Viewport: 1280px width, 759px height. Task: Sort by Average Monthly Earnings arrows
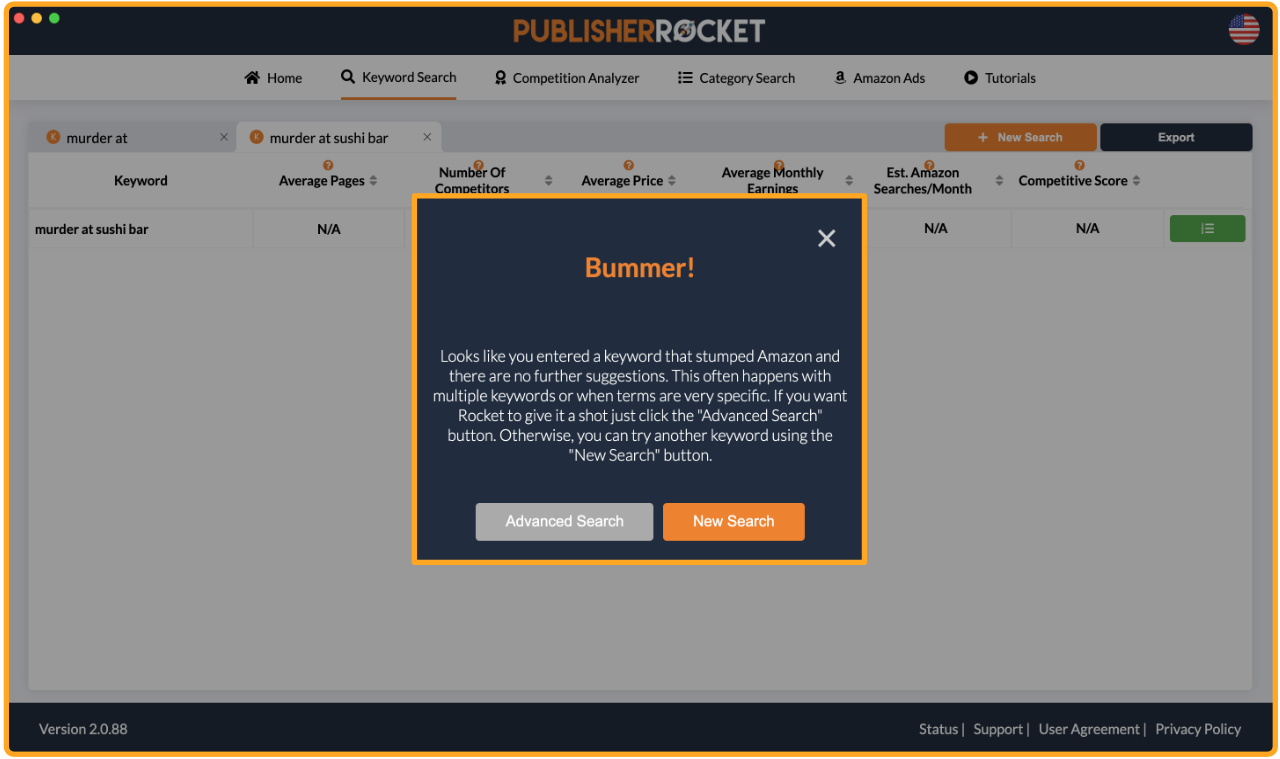(x=849, y=181)
